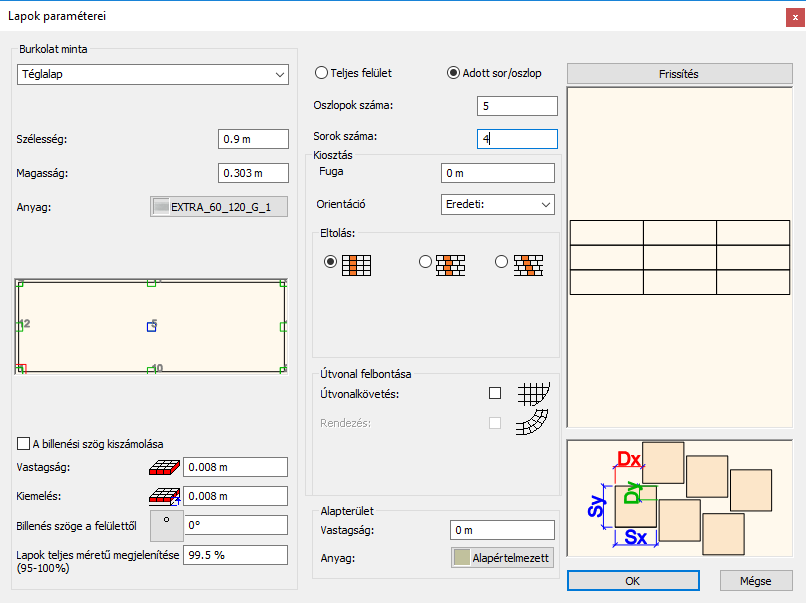
Task: Close the Lapok paraméterei dialog
Action: [x=795, y=17]
